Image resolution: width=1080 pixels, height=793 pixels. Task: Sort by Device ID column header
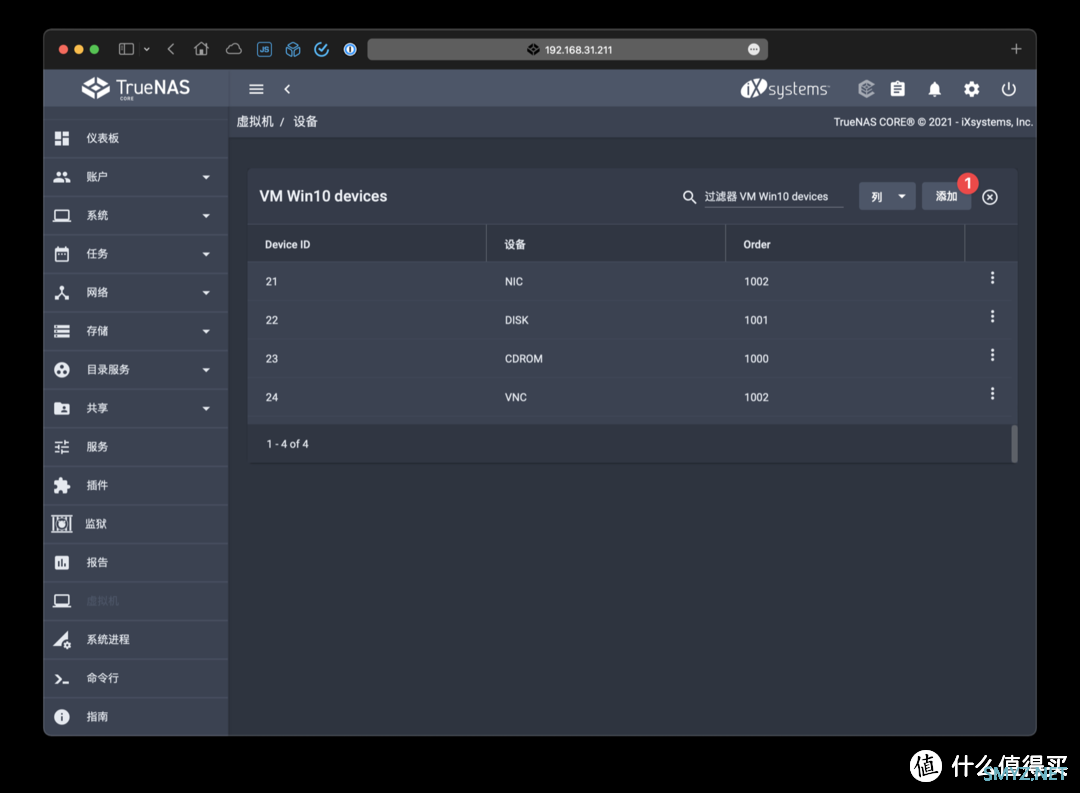(x=287, y=245)
